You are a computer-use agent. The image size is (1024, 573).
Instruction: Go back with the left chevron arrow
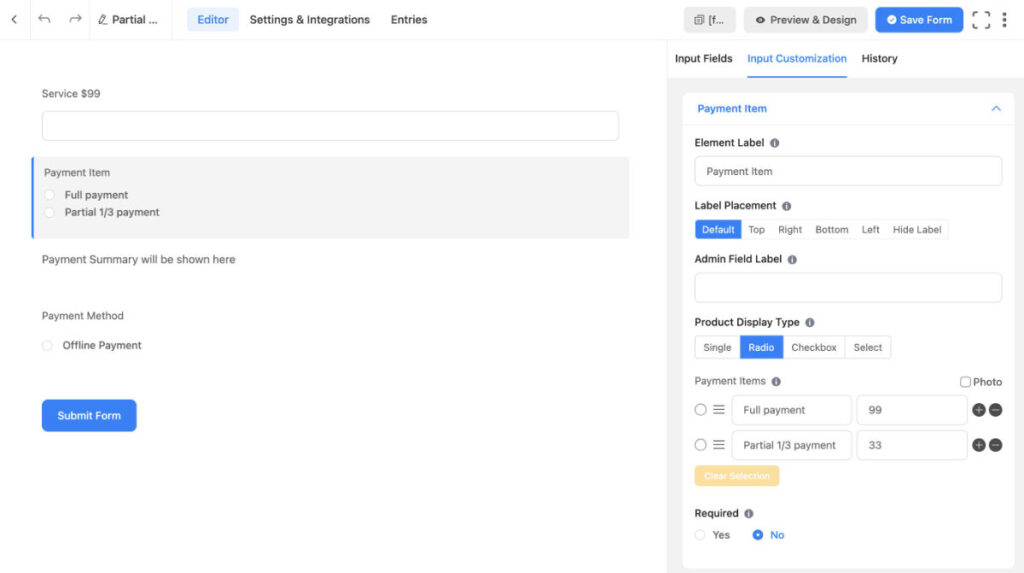tap(14, 20)
